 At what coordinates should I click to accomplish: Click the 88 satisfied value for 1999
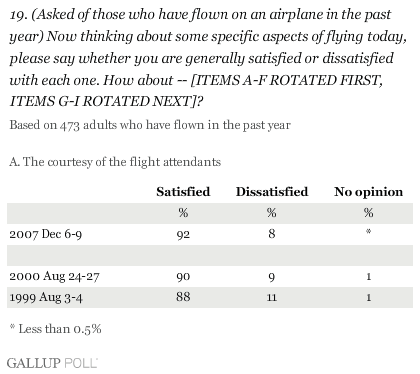pos(183,297)
